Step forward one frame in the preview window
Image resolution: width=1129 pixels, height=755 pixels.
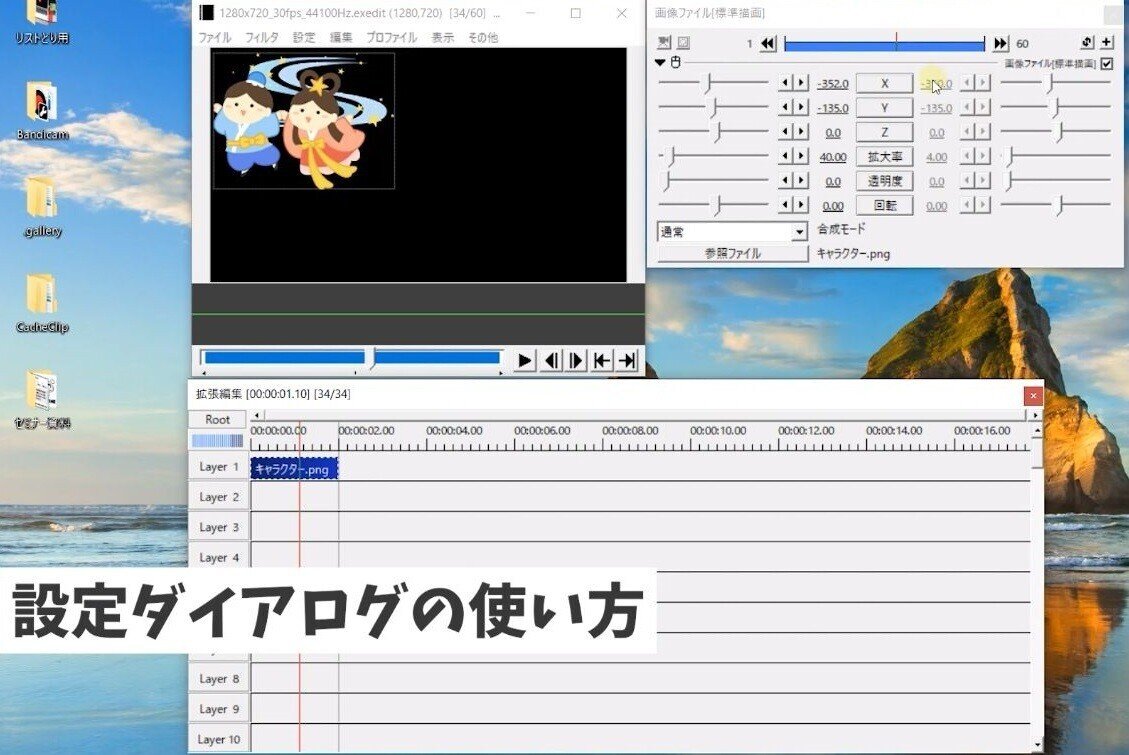pos(575,360)
